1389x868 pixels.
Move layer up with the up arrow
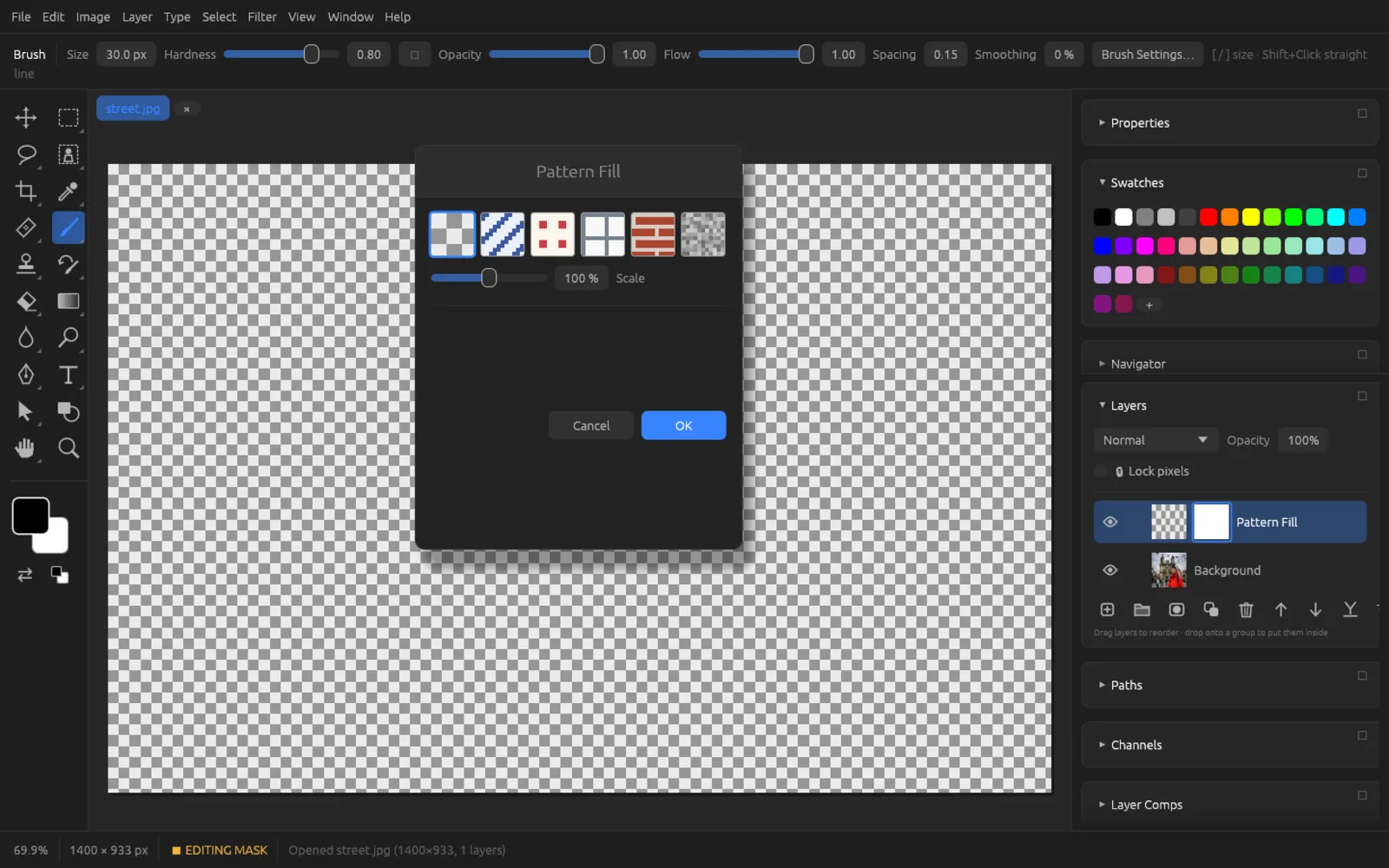click(x=1280, y=609)
